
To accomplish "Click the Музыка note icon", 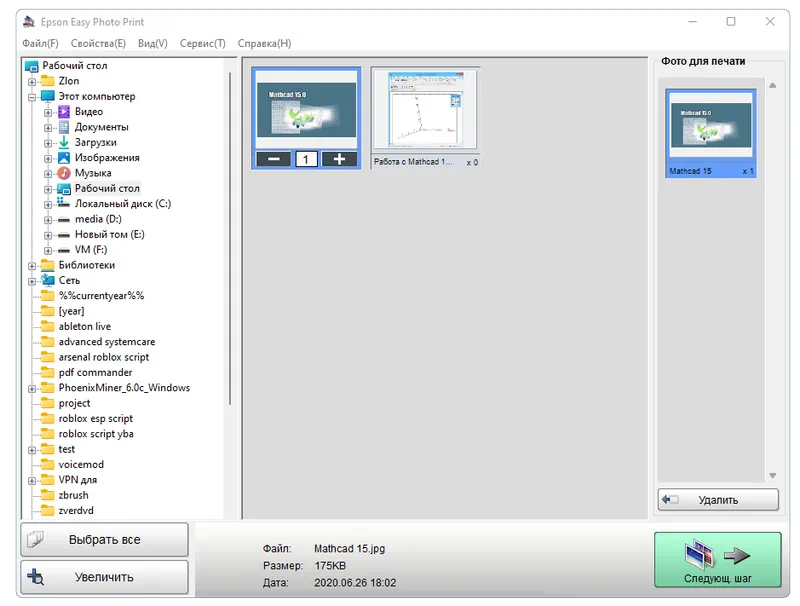I will click(64, 173).
